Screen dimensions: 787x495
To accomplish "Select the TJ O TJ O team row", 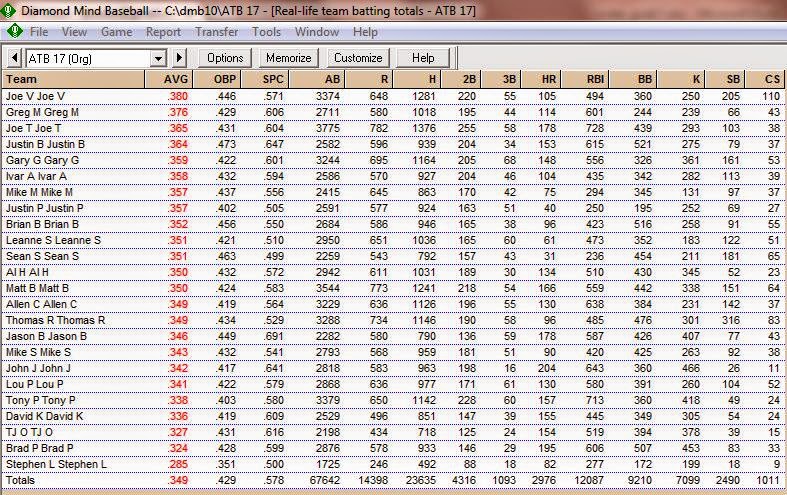I will (394, 432).
